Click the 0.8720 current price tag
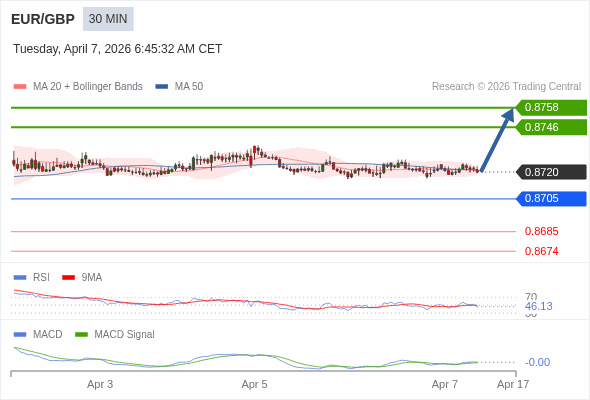Viewport: 590px width, 400px height. (x=551, y=172)
